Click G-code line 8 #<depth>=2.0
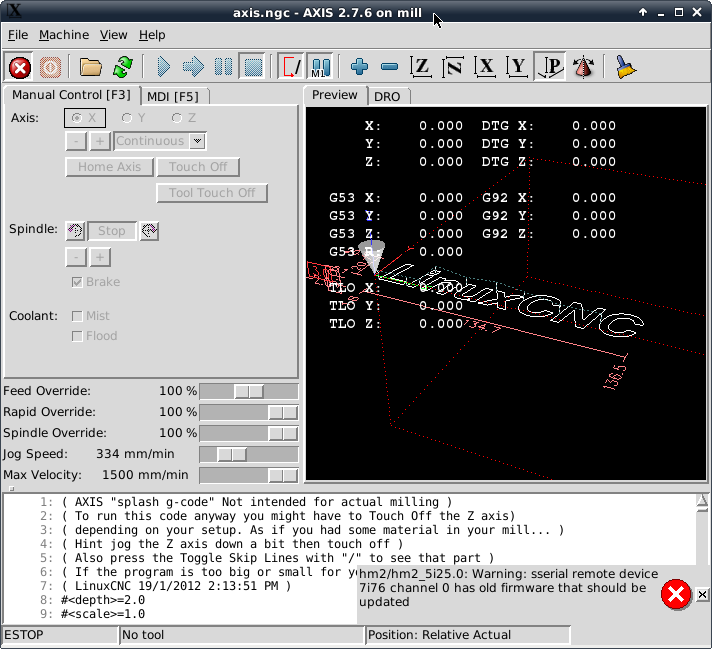 pos(103,600)
